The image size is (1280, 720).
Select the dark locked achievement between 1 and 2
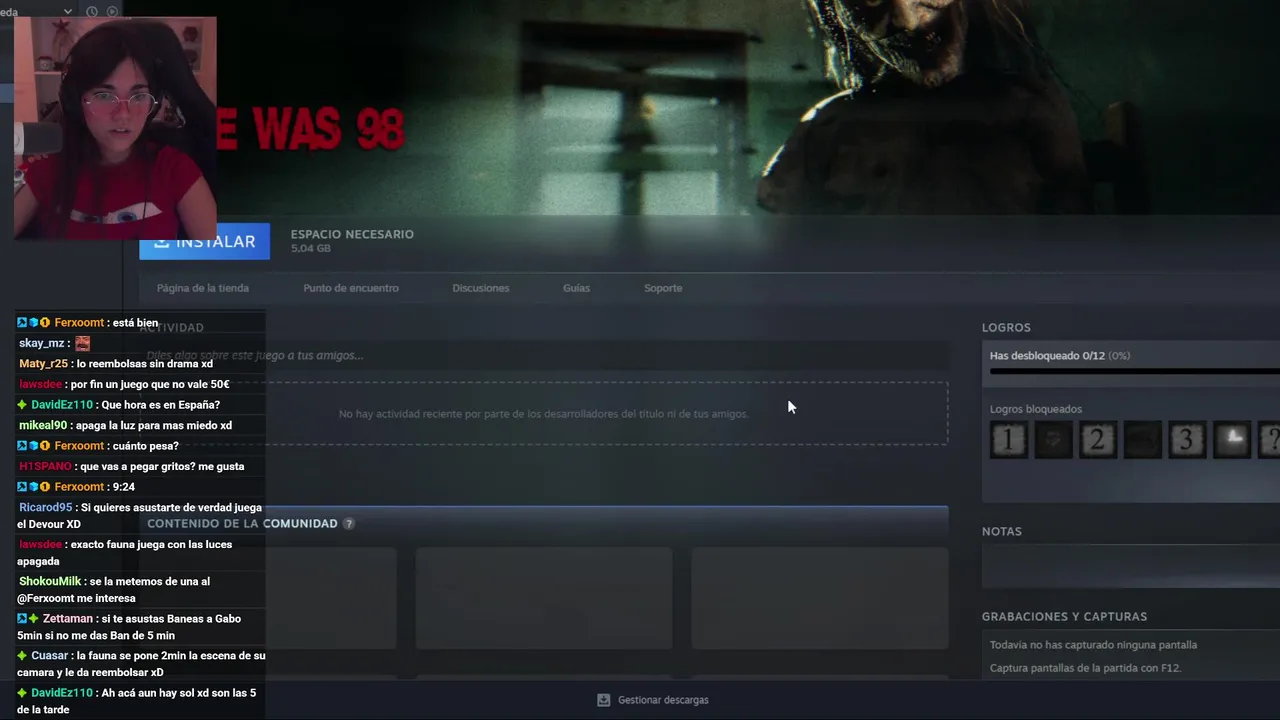tap(1053, 440)
